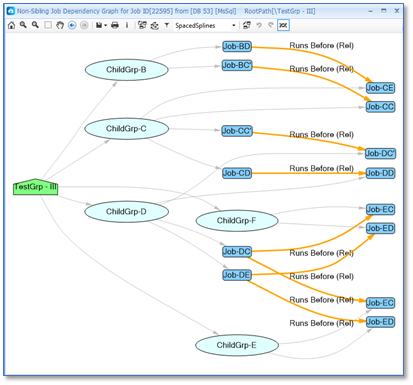Click the floppy disk save icon
413x385 pixels.
(x=99, y=25)
